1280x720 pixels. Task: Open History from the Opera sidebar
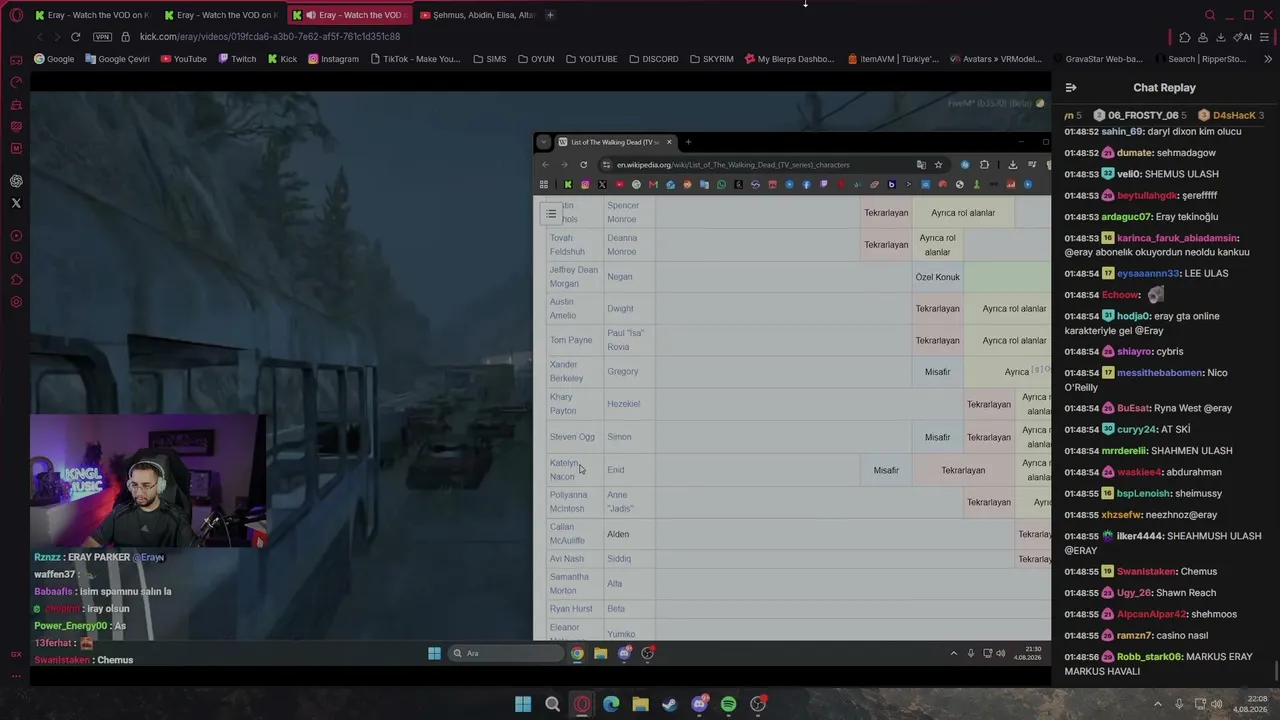point(16,258)
